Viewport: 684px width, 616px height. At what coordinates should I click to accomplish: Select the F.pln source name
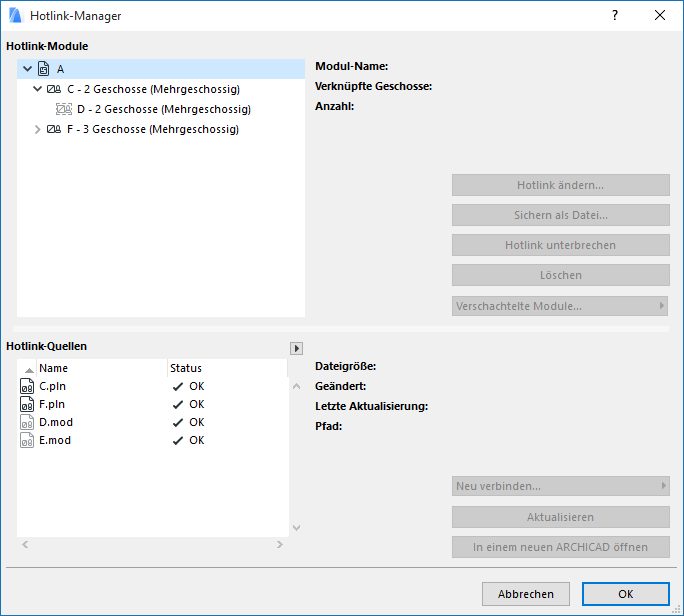point(52,404)
